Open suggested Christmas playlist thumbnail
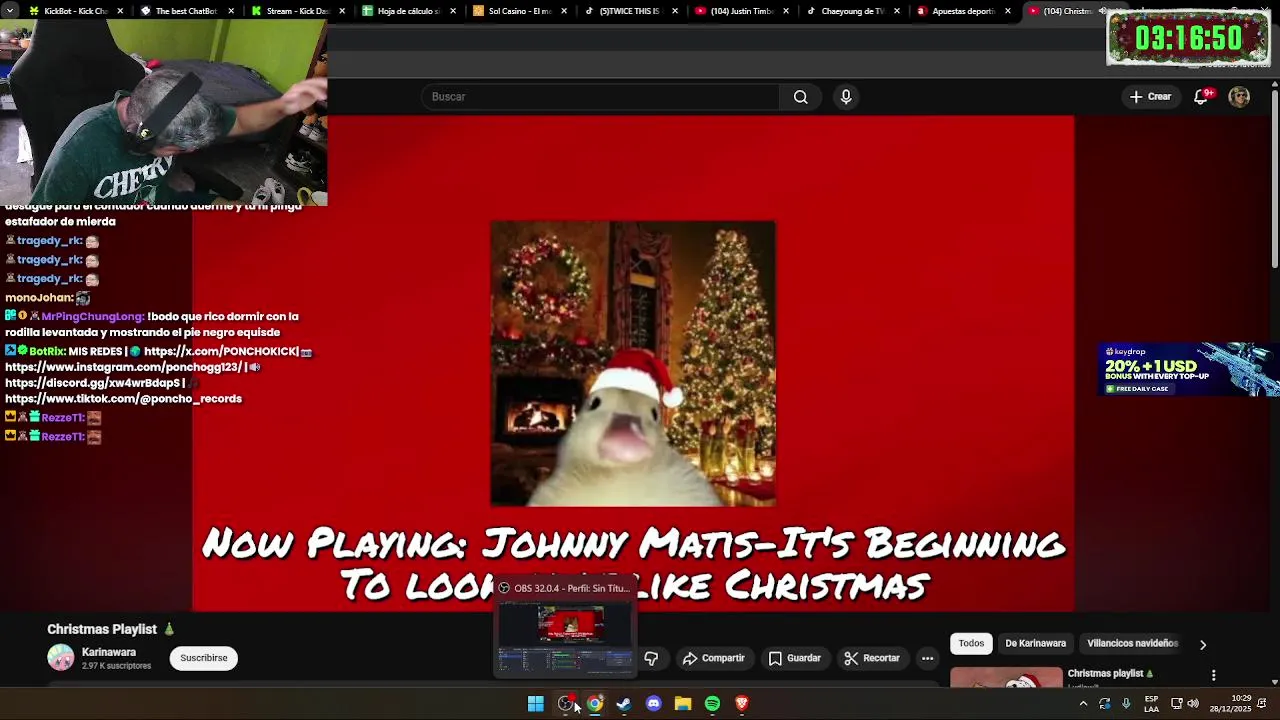Viewport: 1280px width, 720px height. [1006, 678]
